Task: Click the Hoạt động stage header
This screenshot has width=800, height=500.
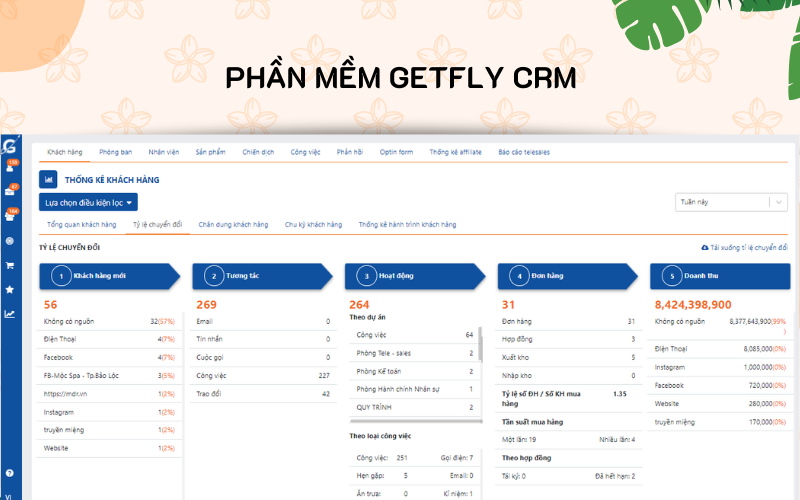Action: point(415,276)
